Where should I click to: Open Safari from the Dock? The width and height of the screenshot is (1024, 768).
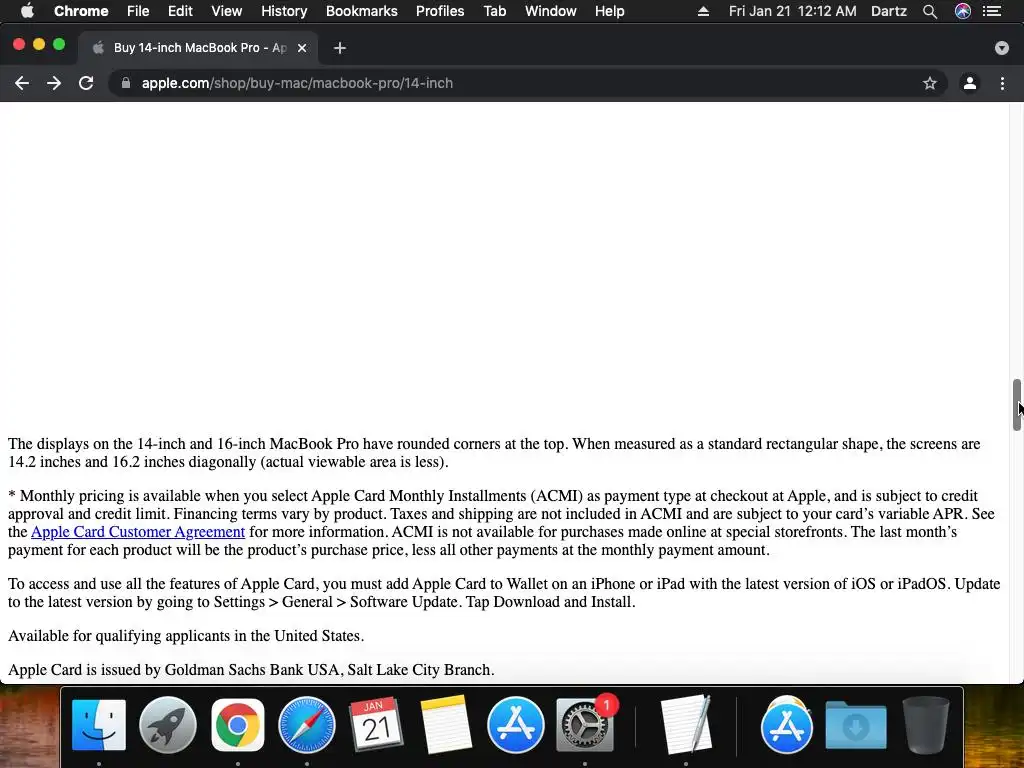307,725
